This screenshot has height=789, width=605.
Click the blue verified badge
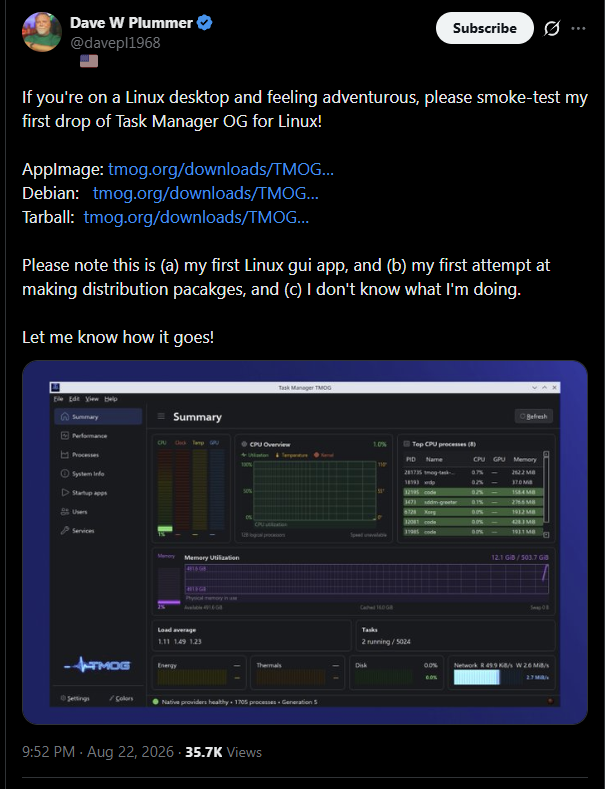coord(204,23)
